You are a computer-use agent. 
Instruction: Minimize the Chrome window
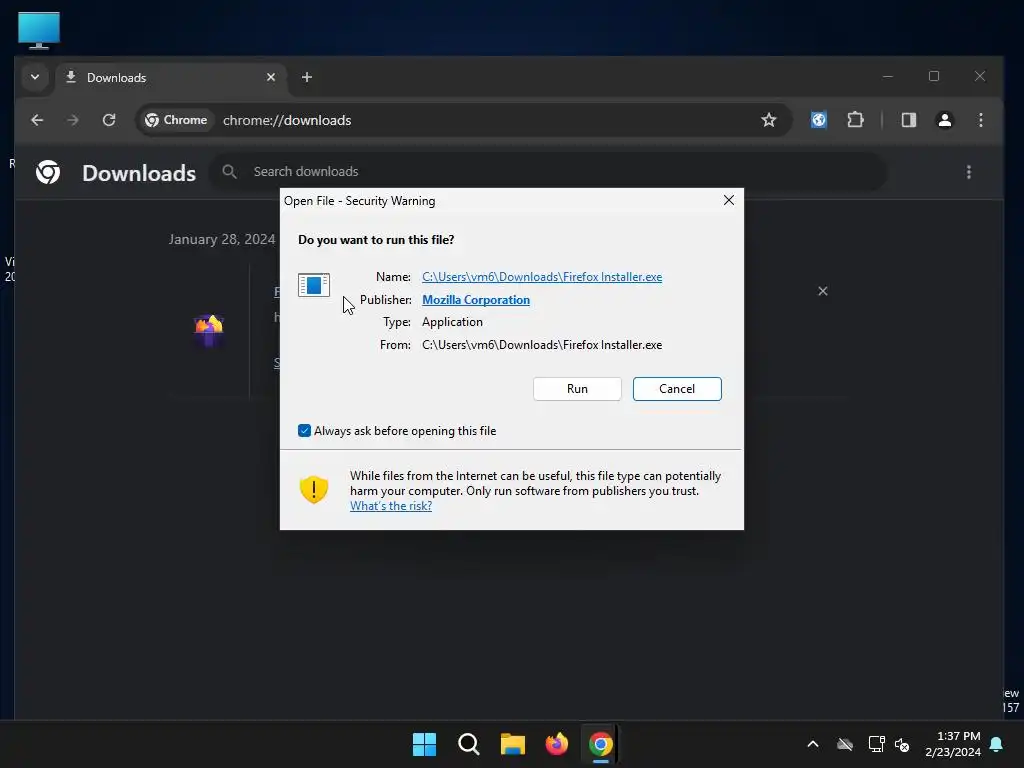point(888,76)
